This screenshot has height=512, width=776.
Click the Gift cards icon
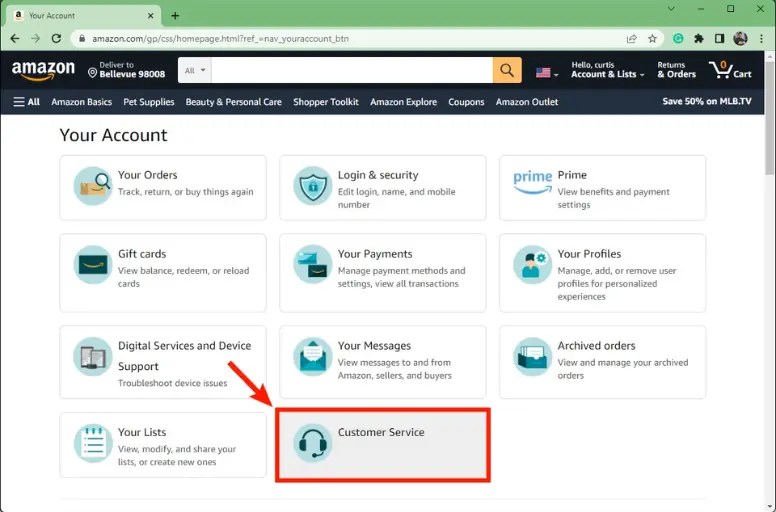tap(93, 265)
